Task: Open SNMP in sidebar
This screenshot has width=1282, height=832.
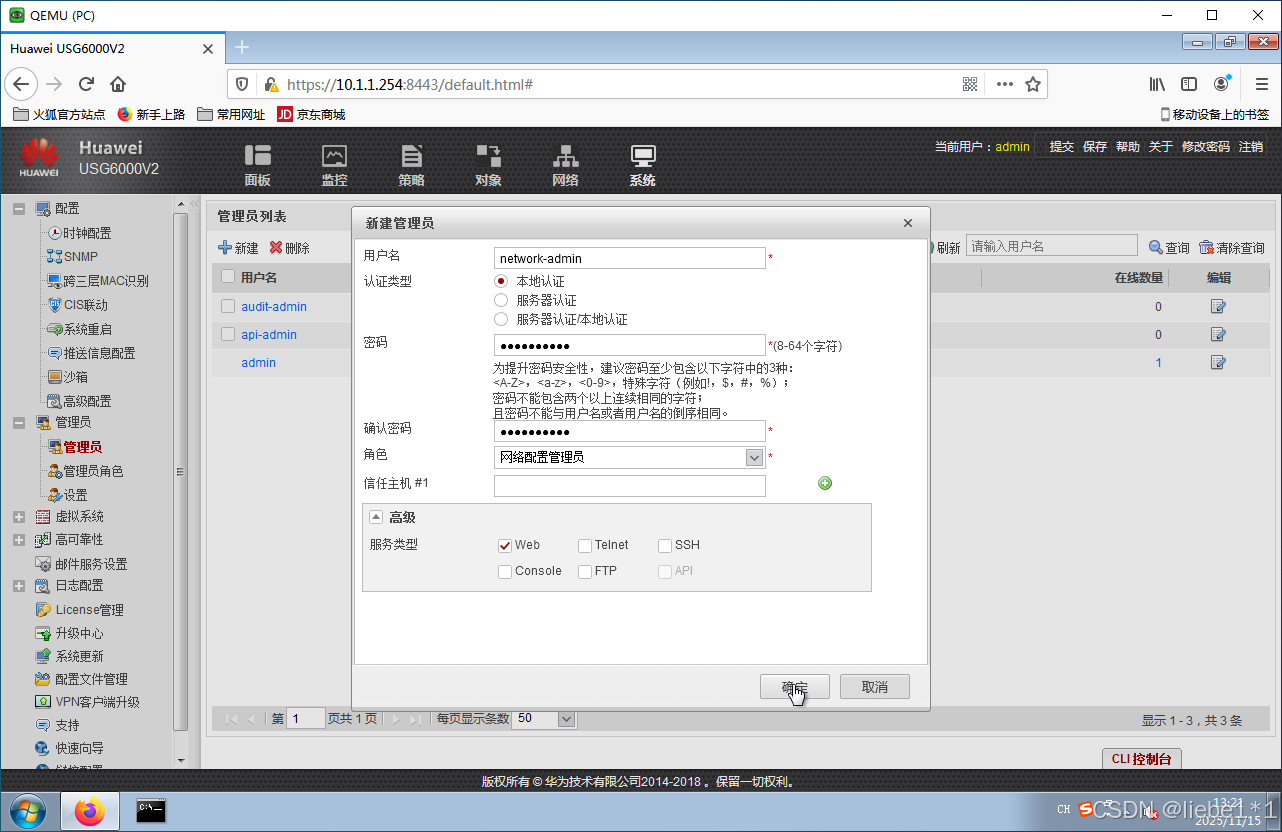Action: [81, 257]
